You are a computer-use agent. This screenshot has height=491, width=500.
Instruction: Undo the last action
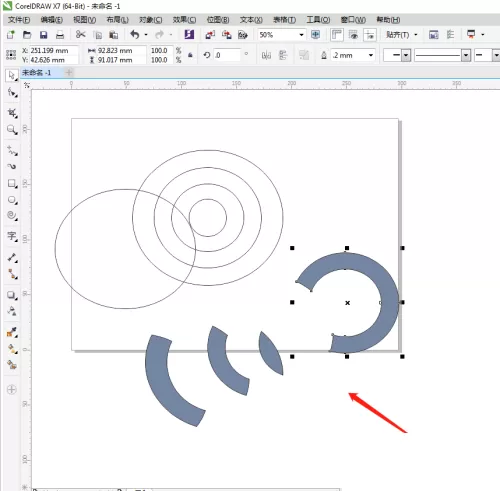tap(135, 34)
